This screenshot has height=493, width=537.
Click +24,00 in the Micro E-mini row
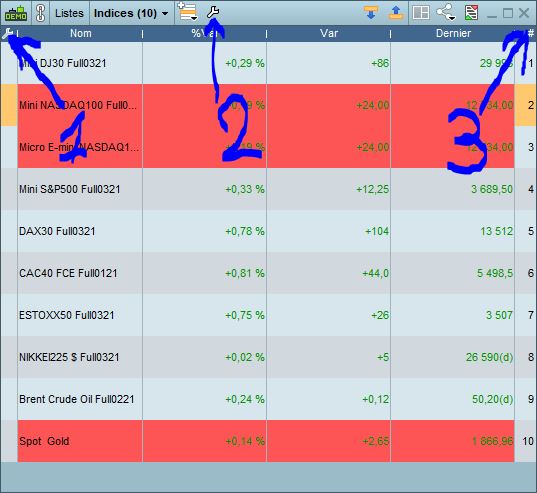click(373, 147)
